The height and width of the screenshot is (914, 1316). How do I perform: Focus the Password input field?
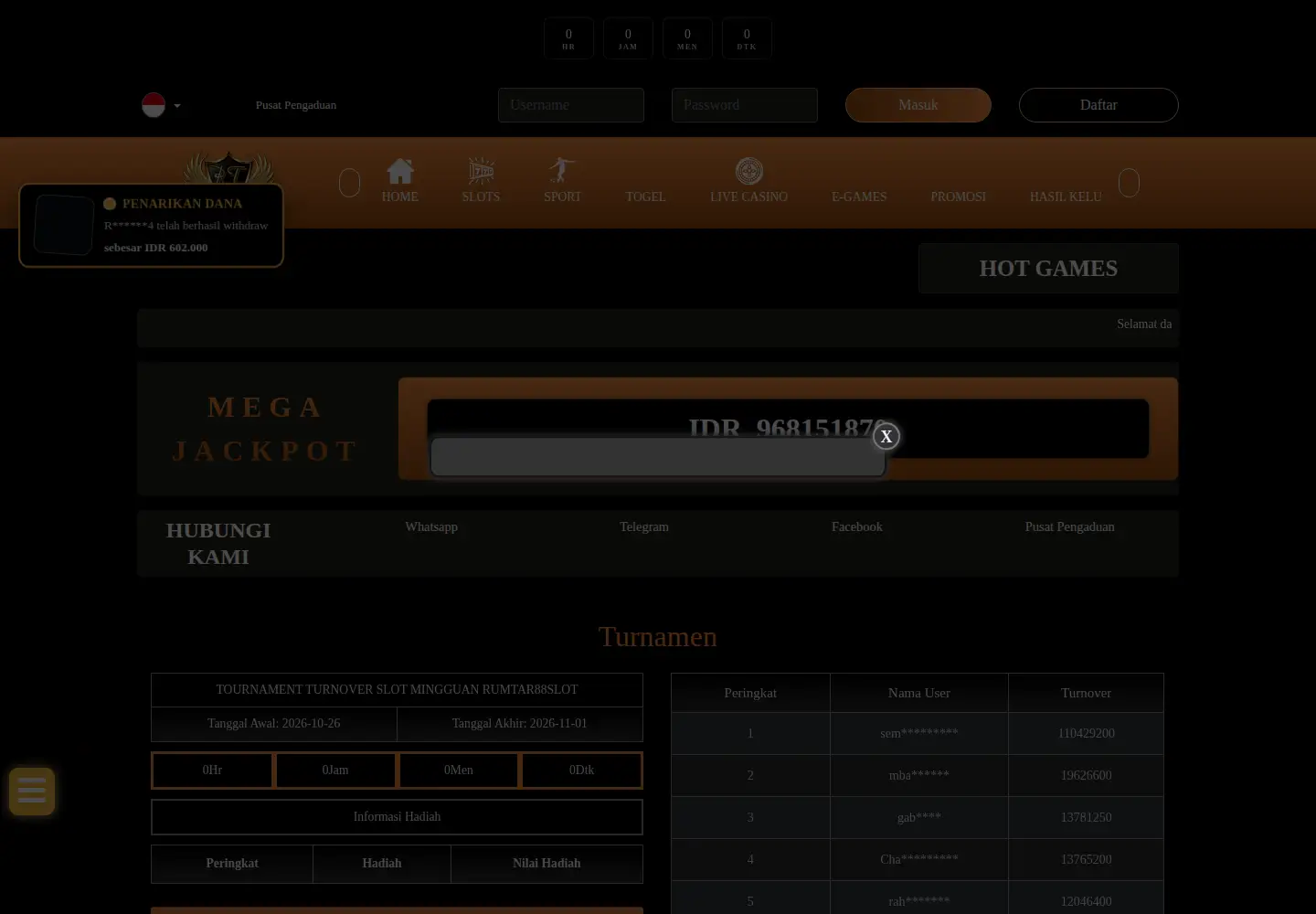click(745, 105)
